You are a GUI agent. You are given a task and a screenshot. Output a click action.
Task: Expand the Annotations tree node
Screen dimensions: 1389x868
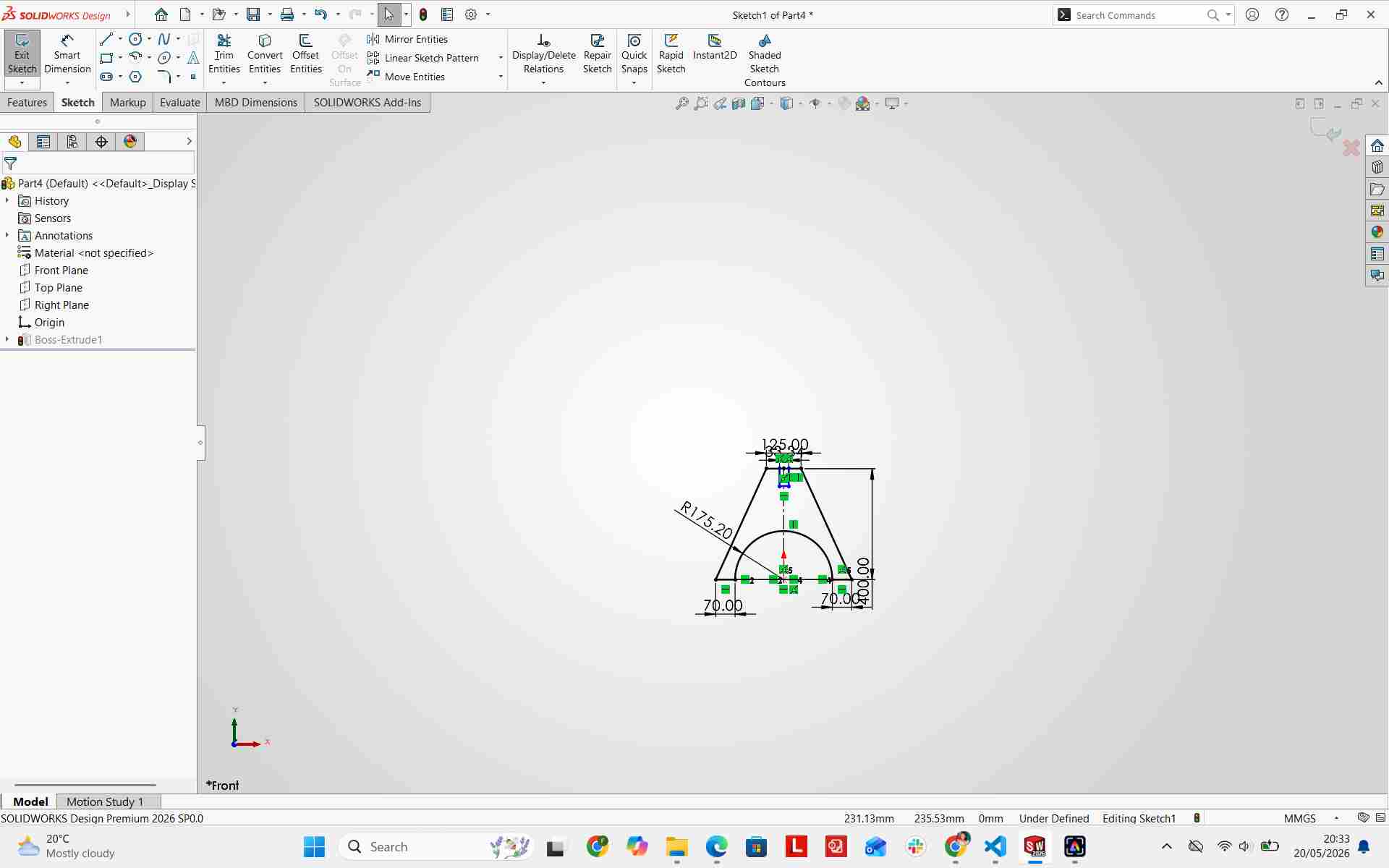coord(7,235)
